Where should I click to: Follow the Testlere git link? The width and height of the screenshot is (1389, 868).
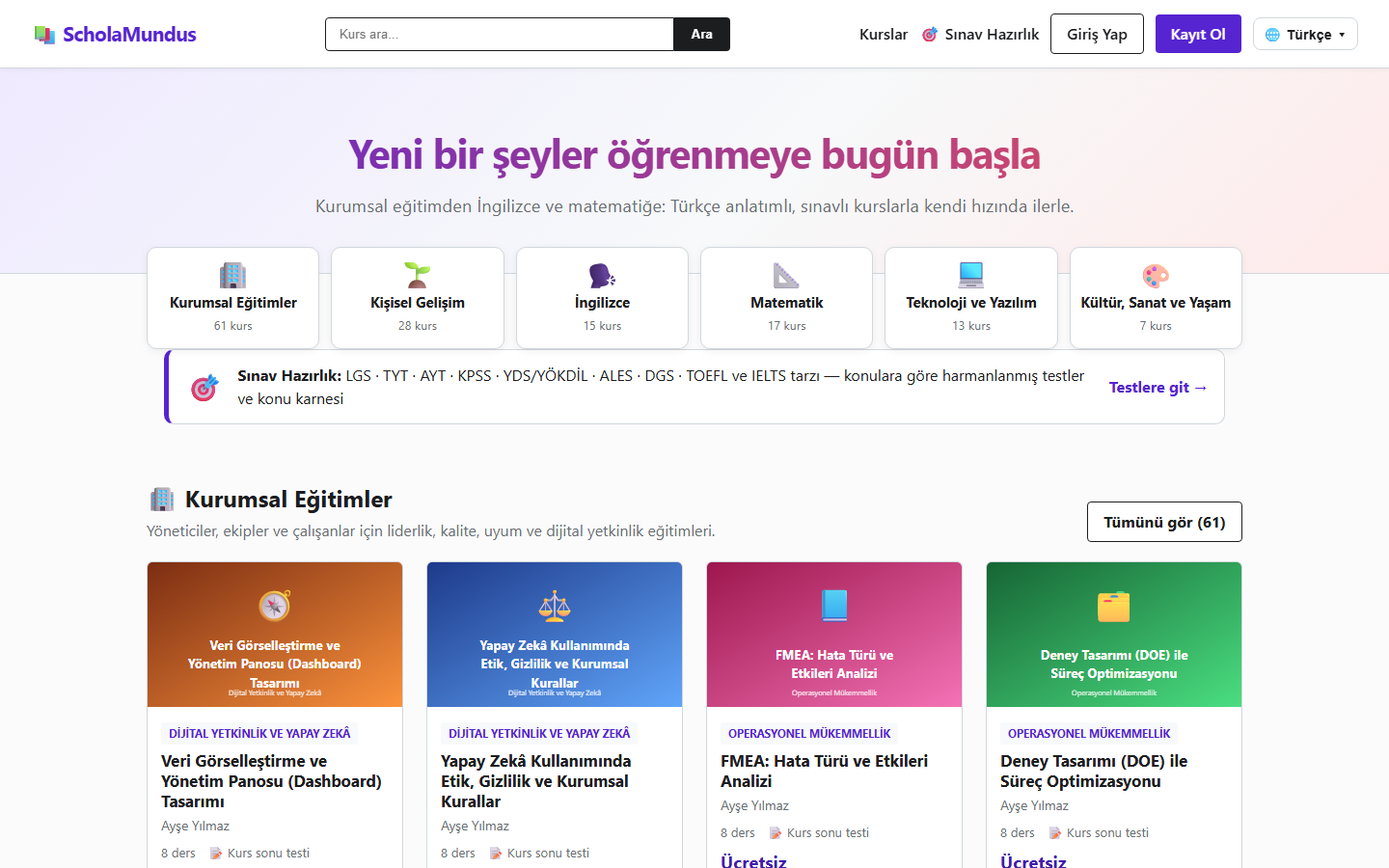(x=1157, y=387)
